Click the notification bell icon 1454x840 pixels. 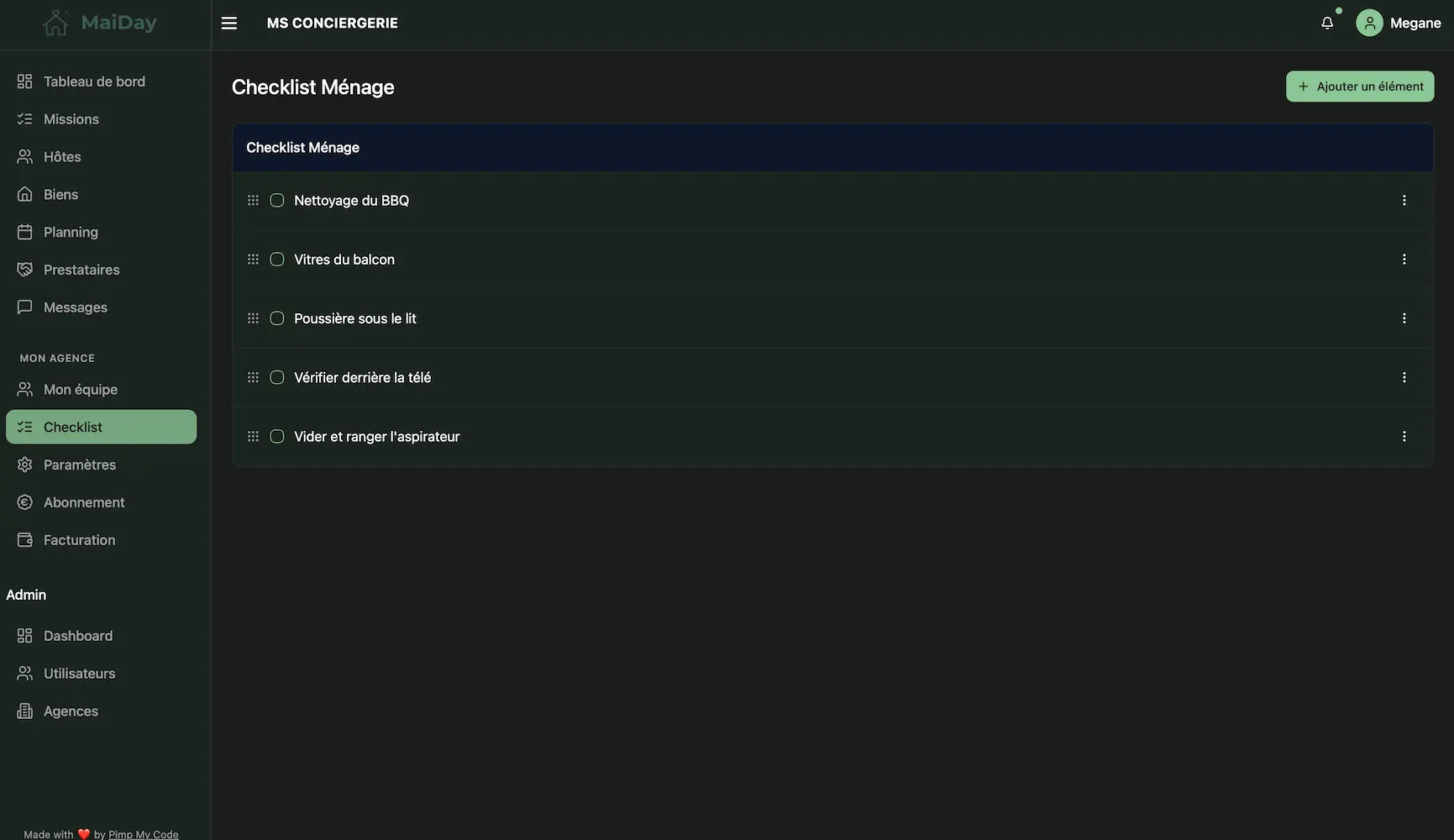1327,24
